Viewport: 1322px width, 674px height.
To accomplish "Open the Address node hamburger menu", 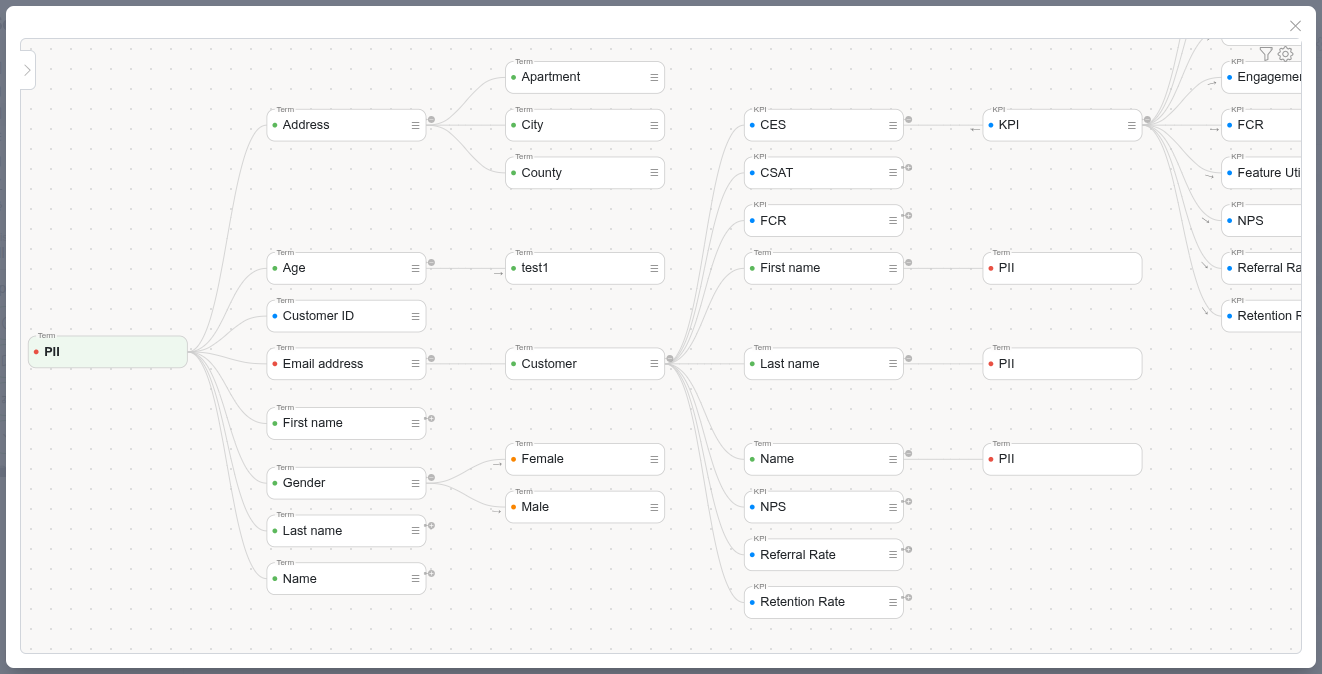I will pos(415,125).
